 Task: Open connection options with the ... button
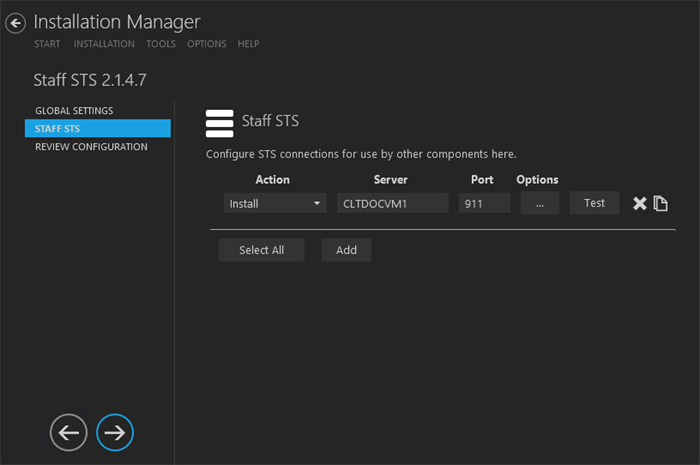[540, 203]
